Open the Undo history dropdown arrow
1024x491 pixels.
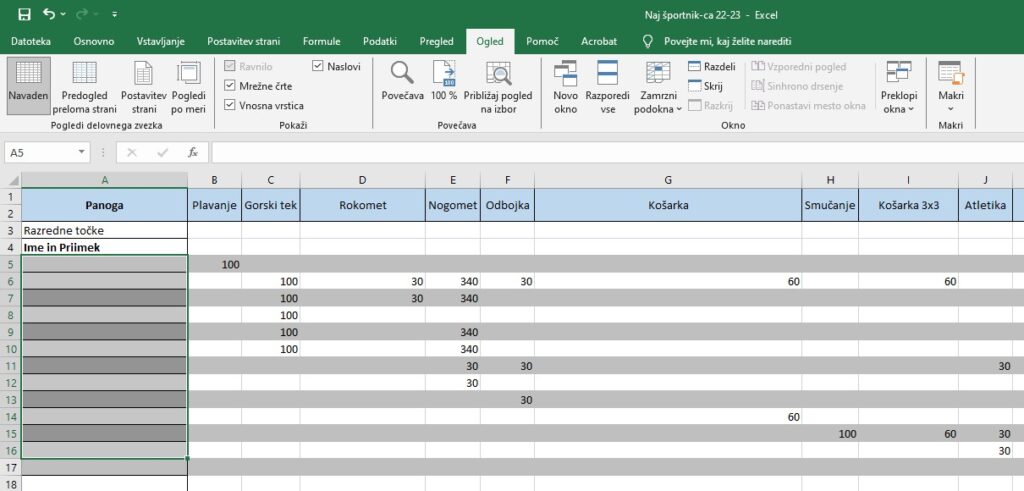(63, 14)
